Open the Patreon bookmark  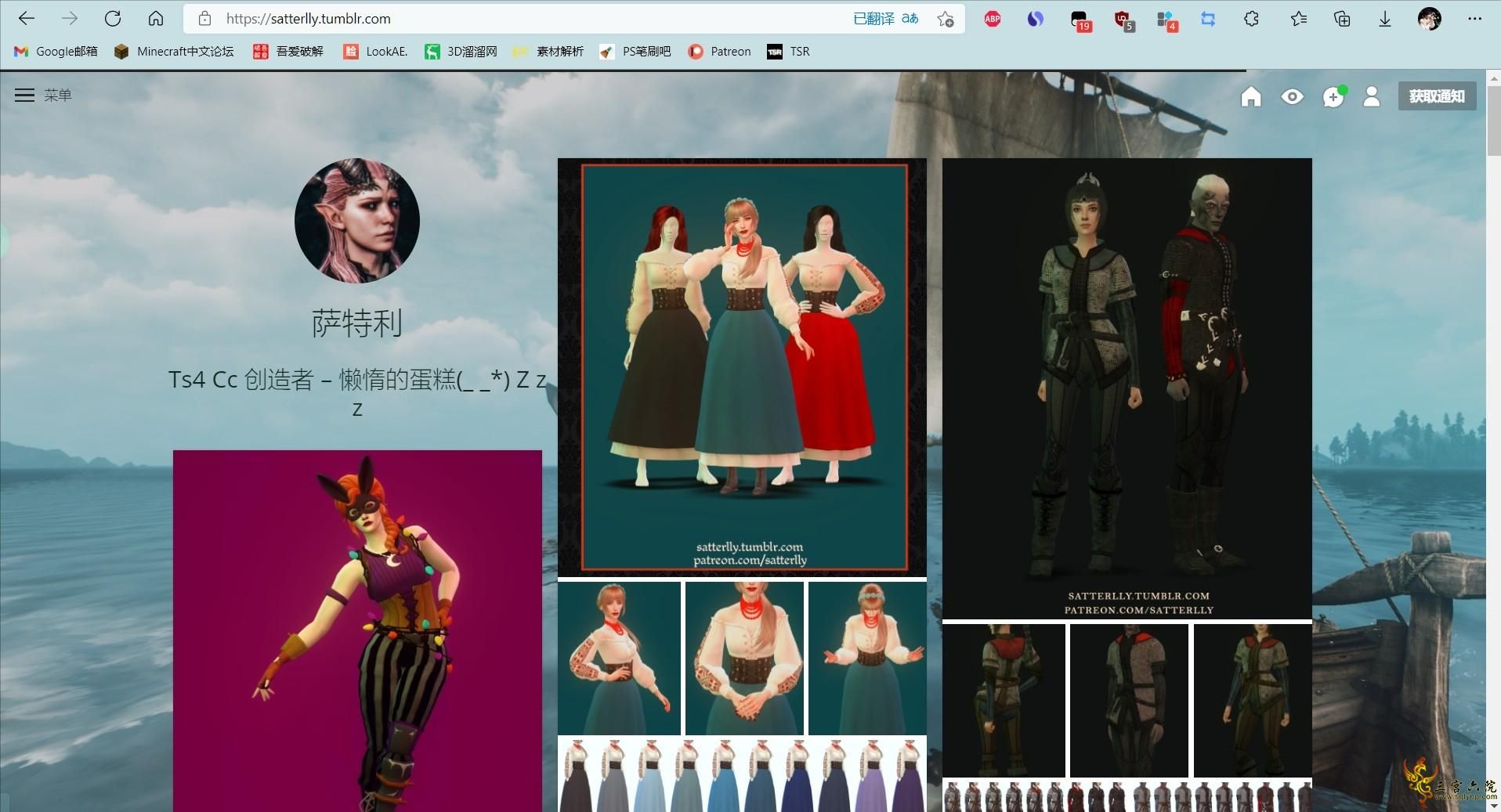[x=719, y=51]
